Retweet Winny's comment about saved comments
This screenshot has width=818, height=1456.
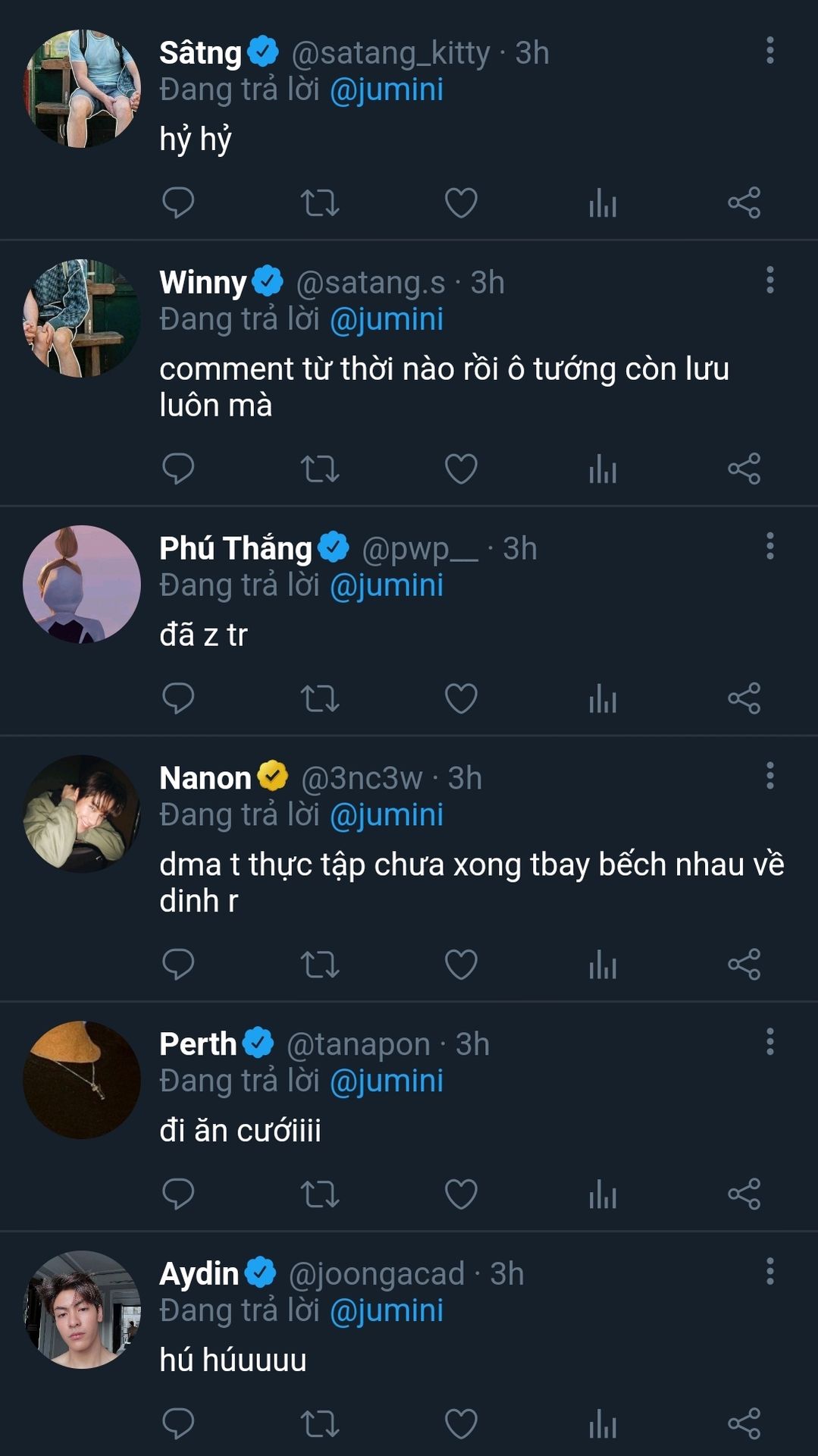pos(319,469)
